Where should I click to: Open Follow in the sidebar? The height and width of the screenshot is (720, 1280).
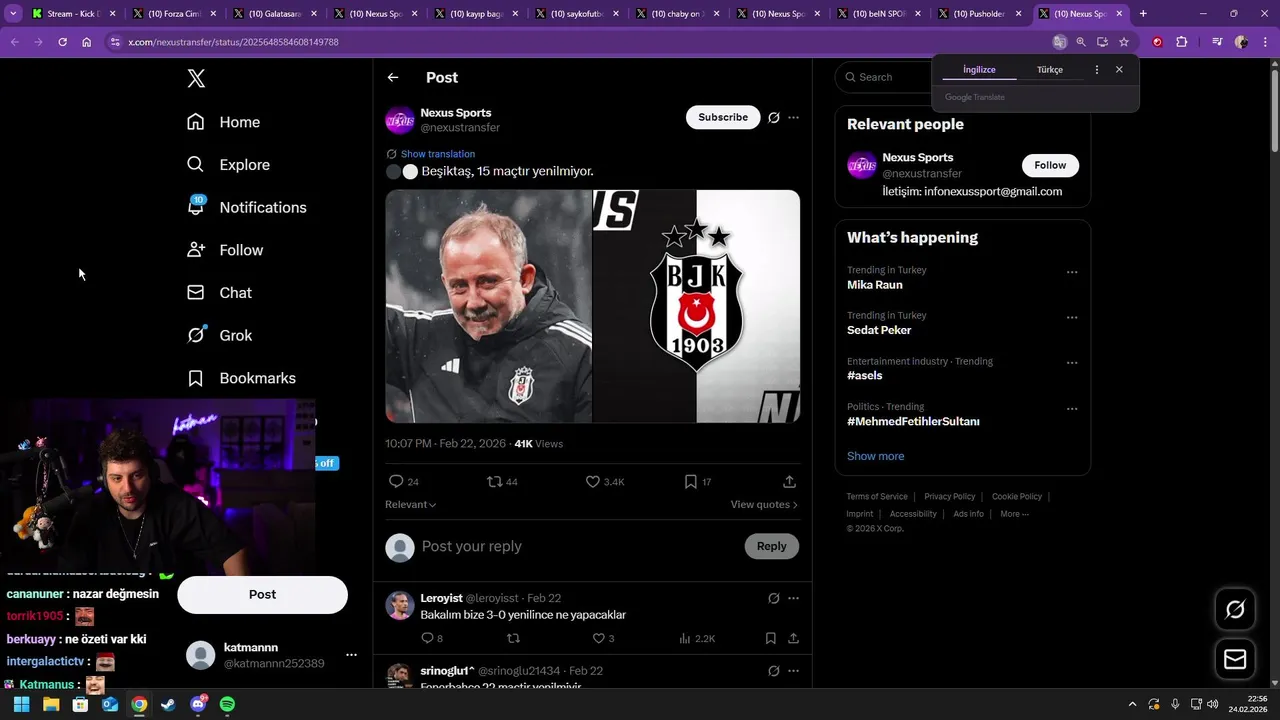(225, 250)
